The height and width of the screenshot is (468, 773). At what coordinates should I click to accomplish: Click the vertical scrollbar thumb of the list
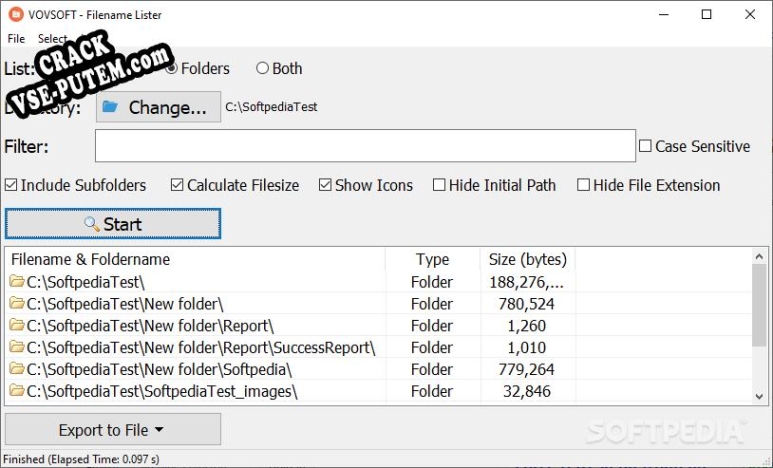coord(759,305)
